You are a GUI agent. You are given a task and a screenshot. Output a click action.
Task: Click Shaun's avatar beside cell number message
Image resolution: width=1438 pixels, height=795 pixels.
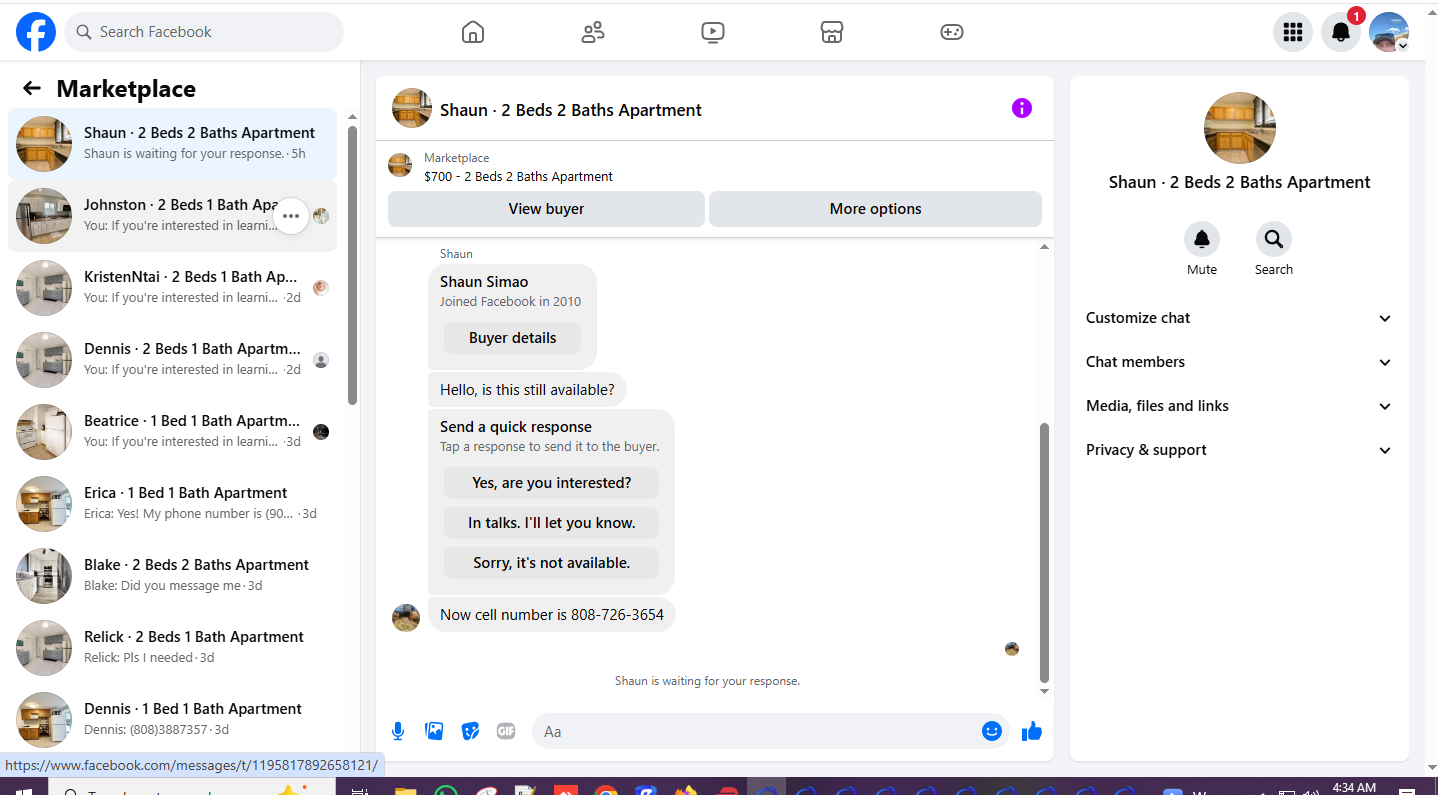tap(406, 618)
